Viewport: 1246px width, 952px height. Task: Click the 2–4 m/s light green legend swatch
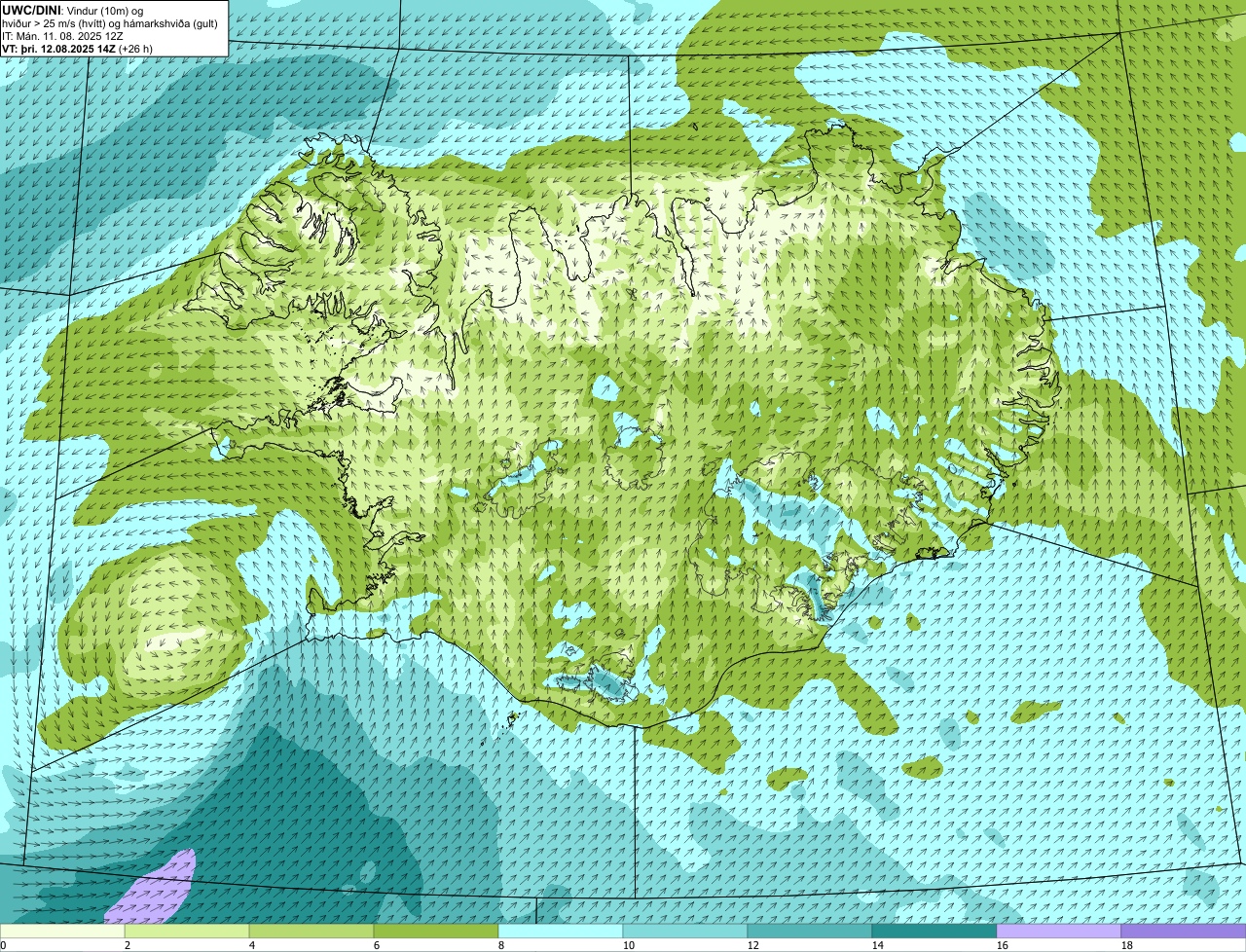187,932
